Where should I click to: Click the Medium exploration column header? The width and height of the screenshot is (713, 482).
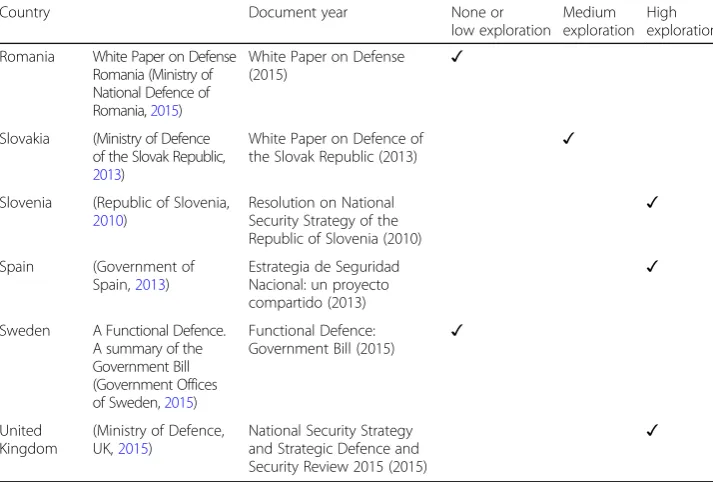(598, 21)
